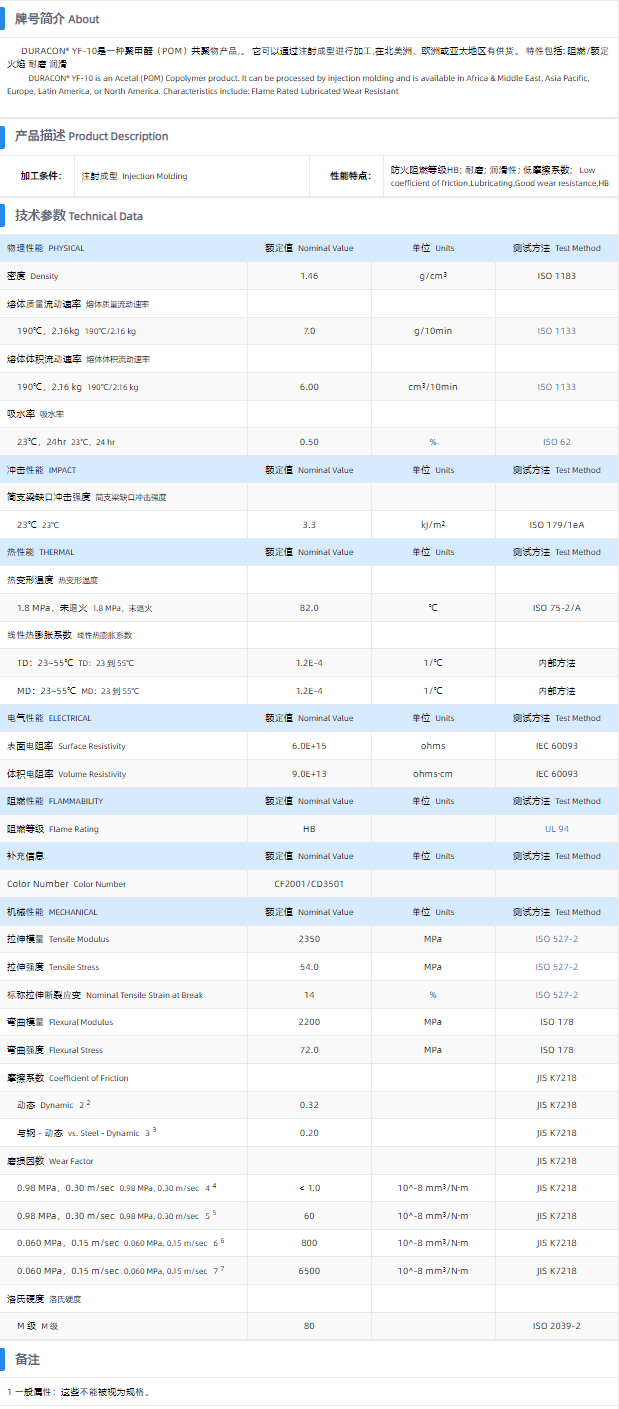Click footnote 7 superscript in the 6500 row
Image resolution: width=619 pixels, height=1409 pixels.
(x=222, y=1269)
